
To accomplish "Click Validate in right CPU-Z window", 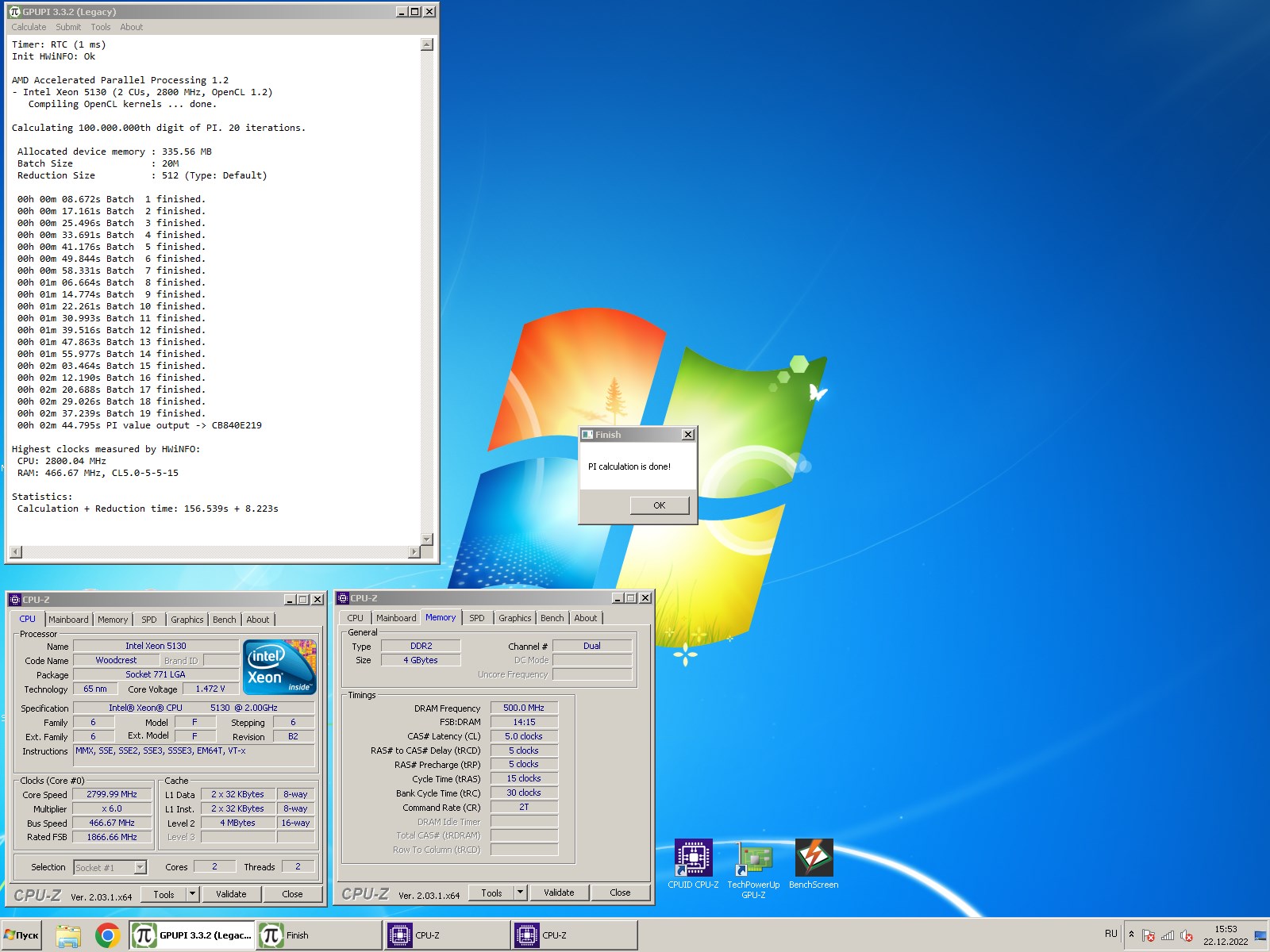I will (559, 892).
